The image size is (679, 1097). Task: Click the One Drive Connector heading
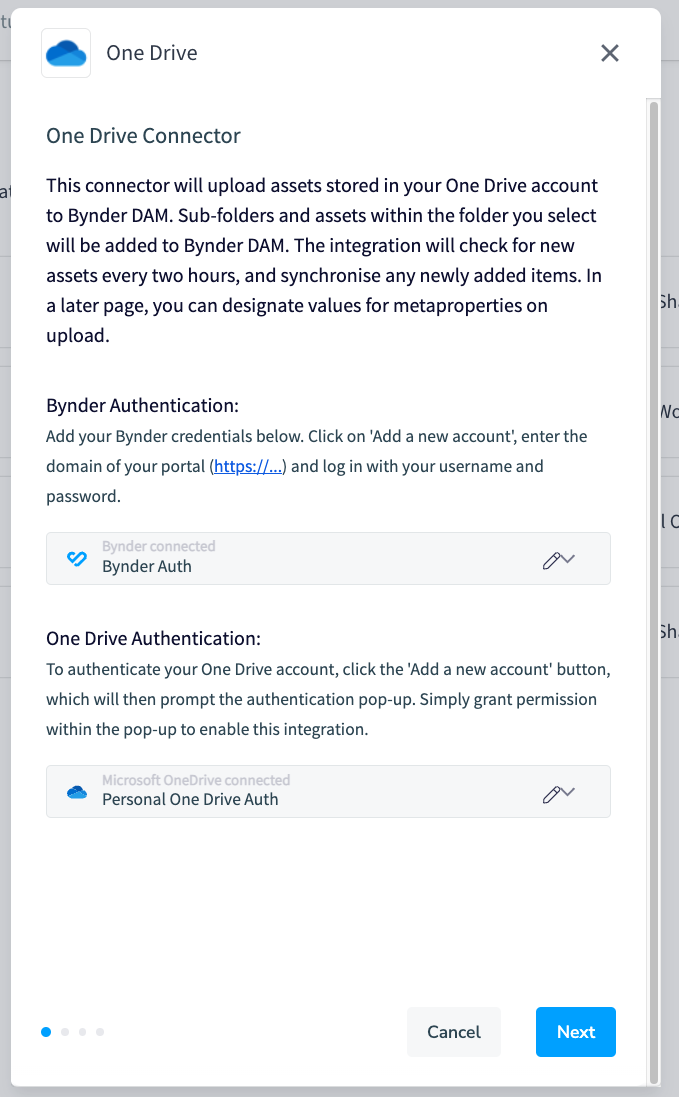pyautogui.click(x=143, y=136)
